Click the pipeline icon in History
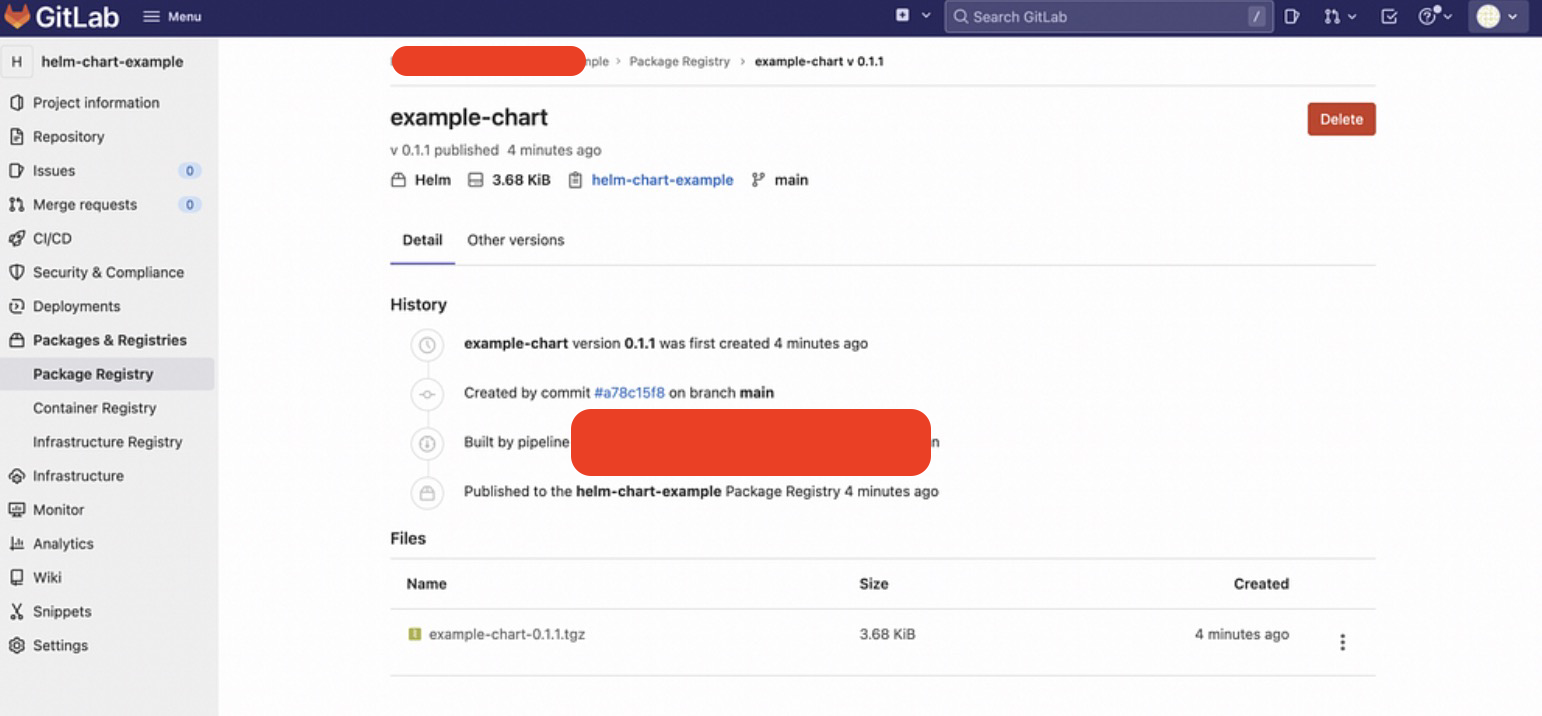Image resolution: width=1542 pixels, height=716 pixels. click(427, 443)
